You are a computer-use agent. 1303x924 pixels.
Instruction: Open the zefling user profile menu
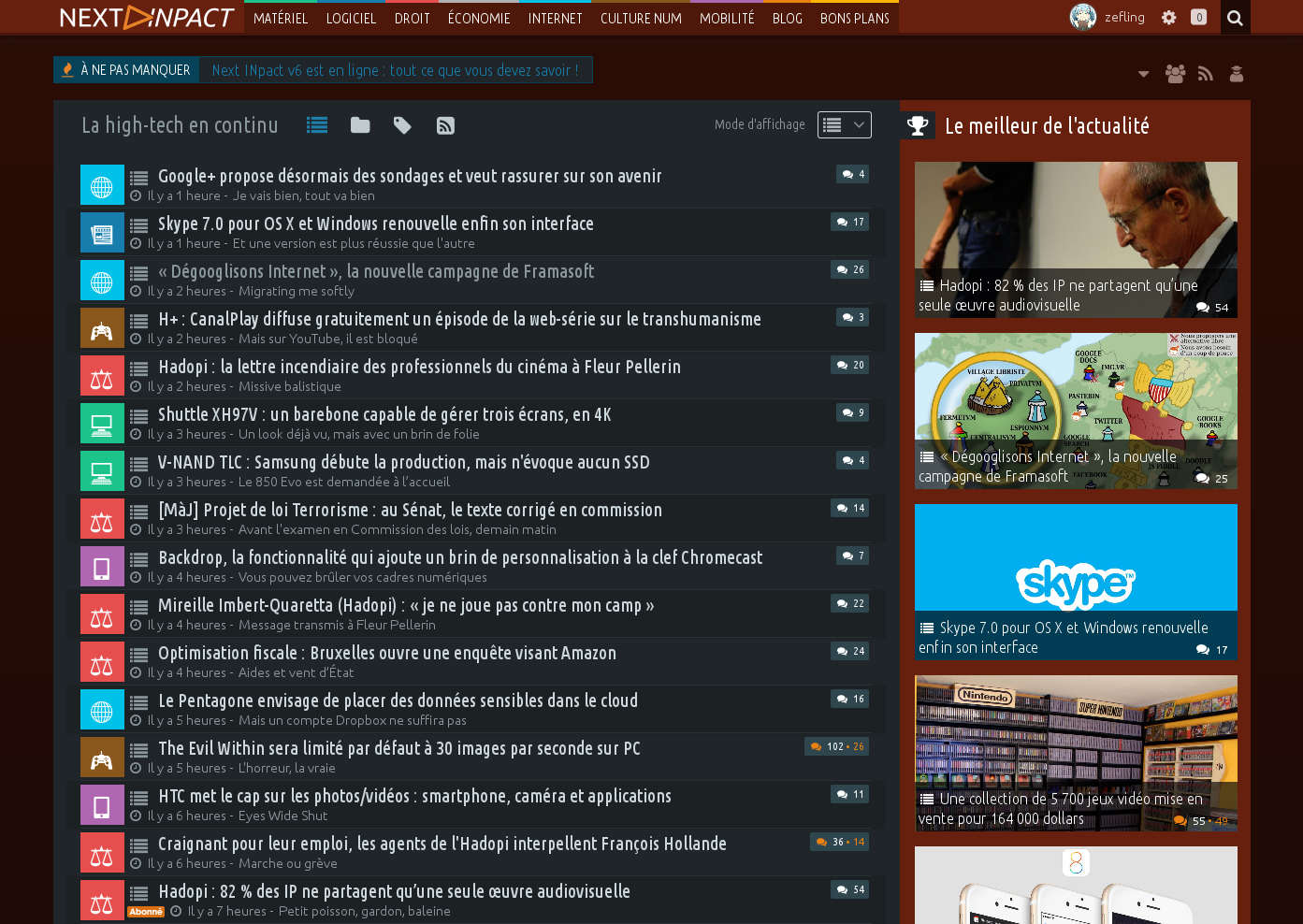click(1108, 17)
